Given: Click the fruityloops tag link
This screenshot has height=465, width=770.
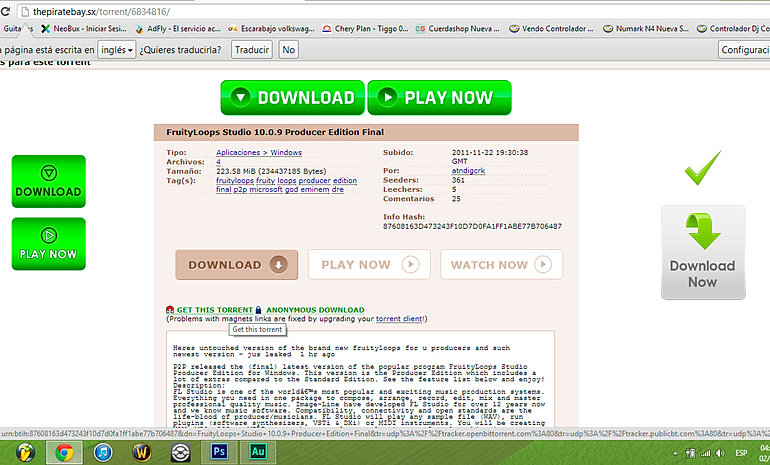Looking at the screenshot, I should pos(235,181).
